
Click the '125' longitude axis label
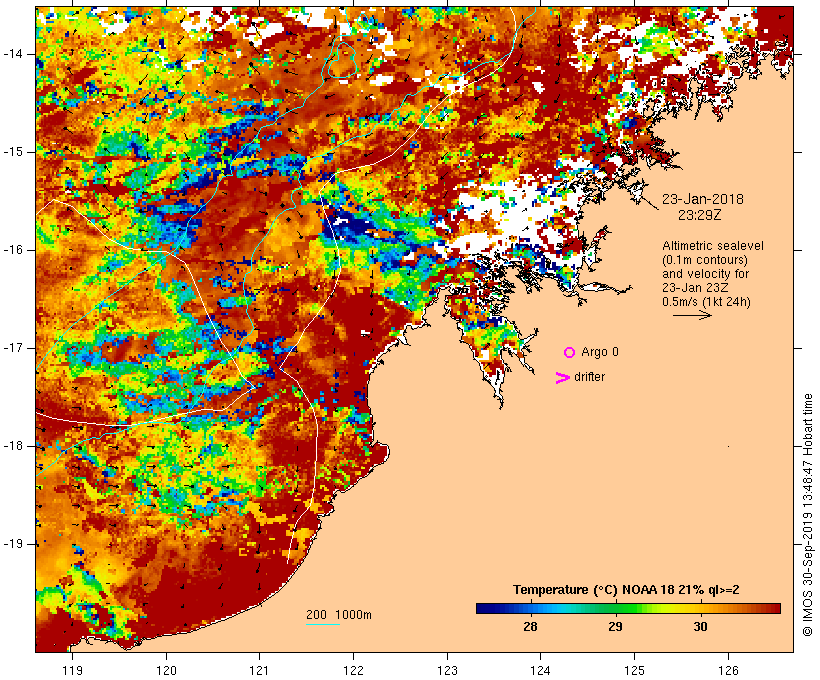(635, 670)
